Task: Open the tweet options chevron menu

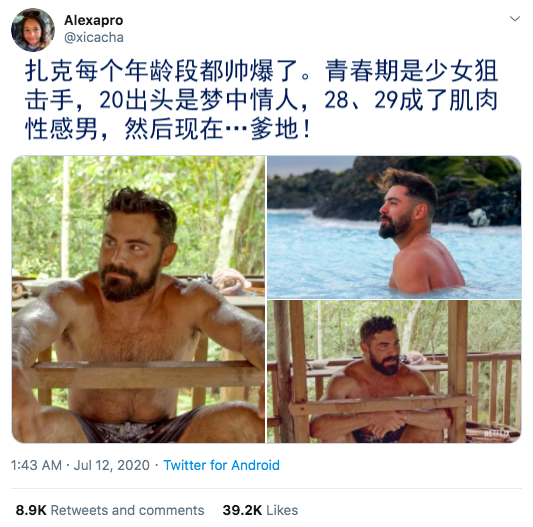Action: click(515, 19)
